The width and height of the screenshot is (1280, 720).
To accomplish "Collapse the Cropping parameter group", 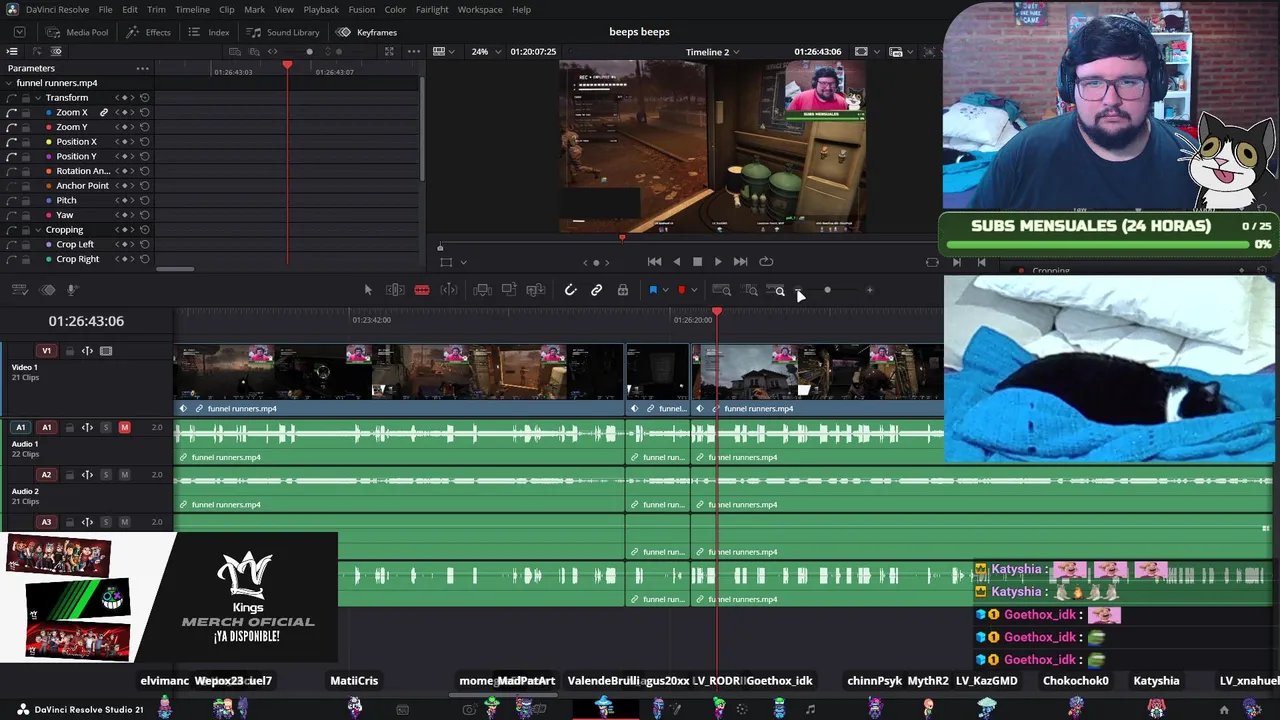I will tap(37, 230).
